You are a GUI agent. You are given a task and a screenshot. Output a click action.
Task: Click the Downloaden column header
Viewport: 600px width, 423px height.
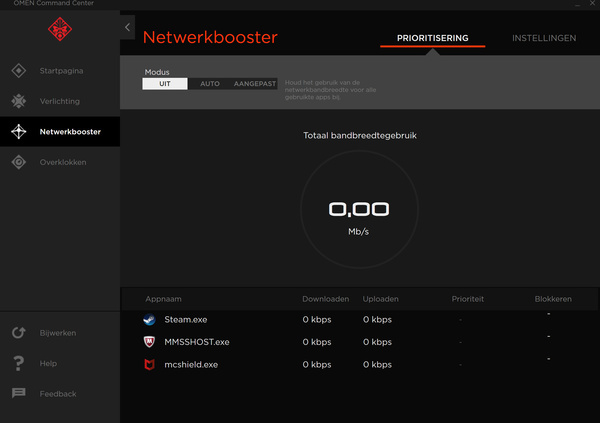[x=325, y=299]
